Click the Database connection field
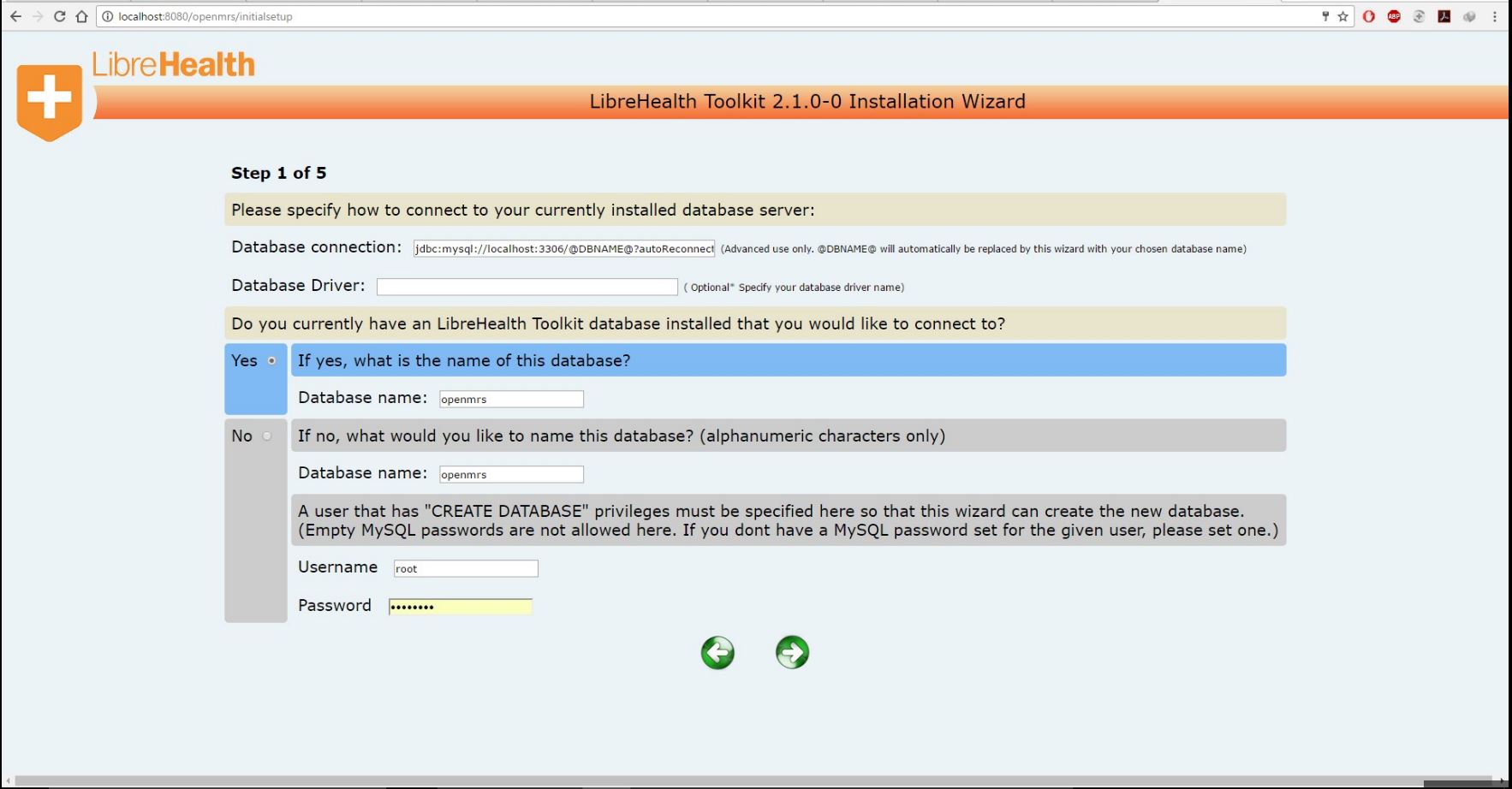1512x789 pixels. click(x=564, y=248)
